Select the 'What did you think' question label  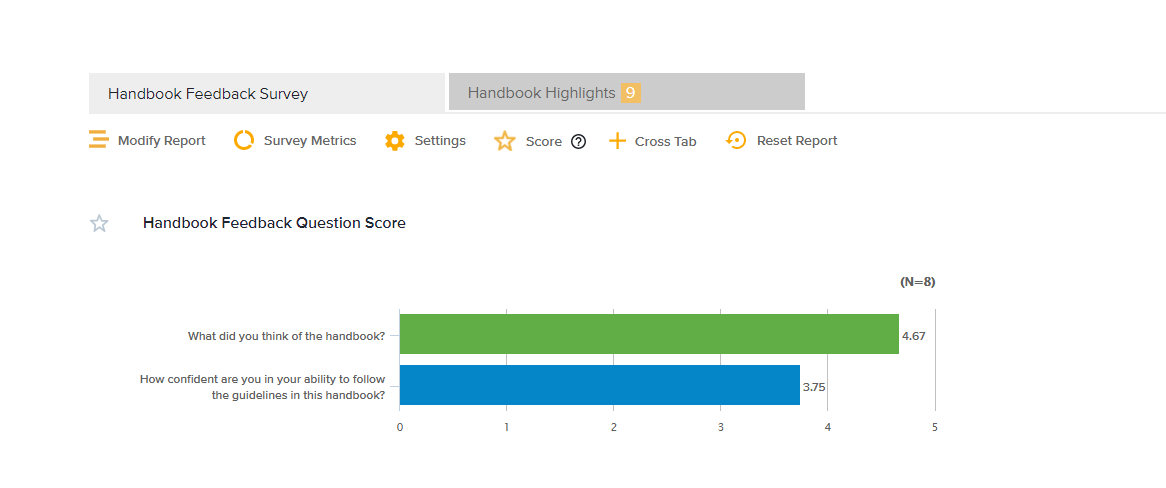pyautogui.click(x=286, y=336)
